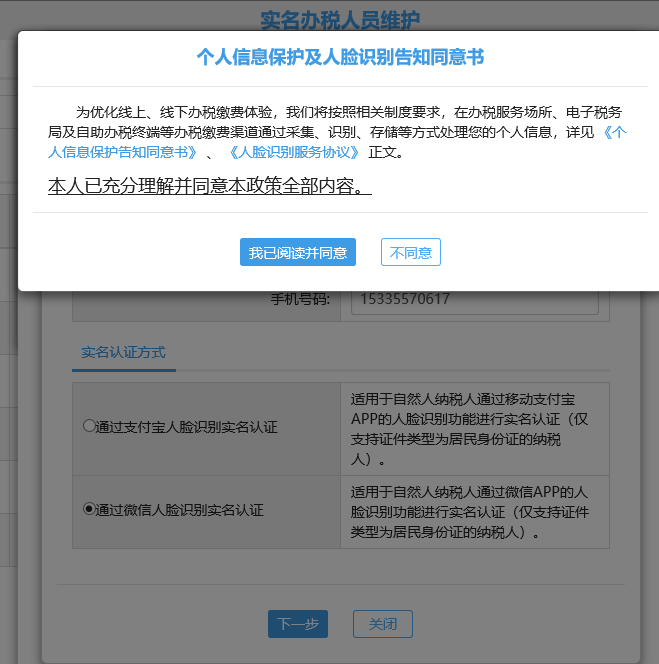Click the 微信APP authentication description text
The image size is (659, 664).
469,512
